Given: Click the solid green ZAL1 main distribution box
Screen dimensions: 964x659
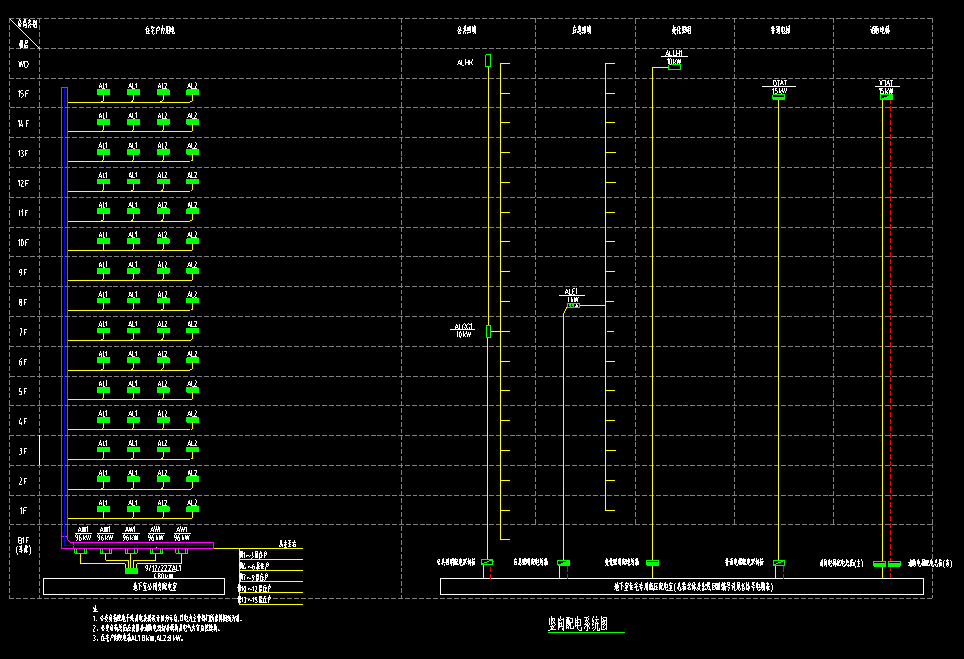Looking at the screenshot, I should [131, 571].
